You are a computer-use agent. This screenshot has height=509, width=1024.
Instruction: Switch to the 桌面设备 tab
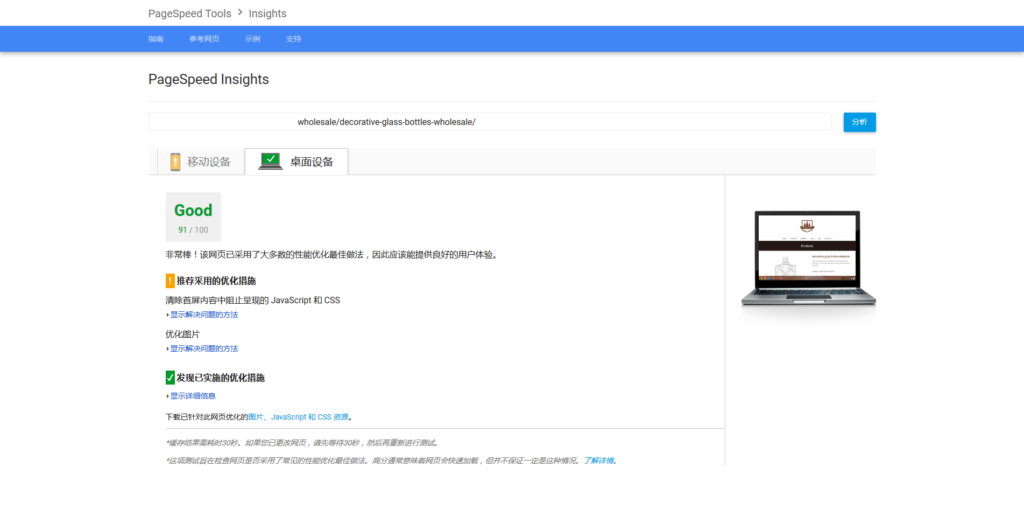[296, 162]
